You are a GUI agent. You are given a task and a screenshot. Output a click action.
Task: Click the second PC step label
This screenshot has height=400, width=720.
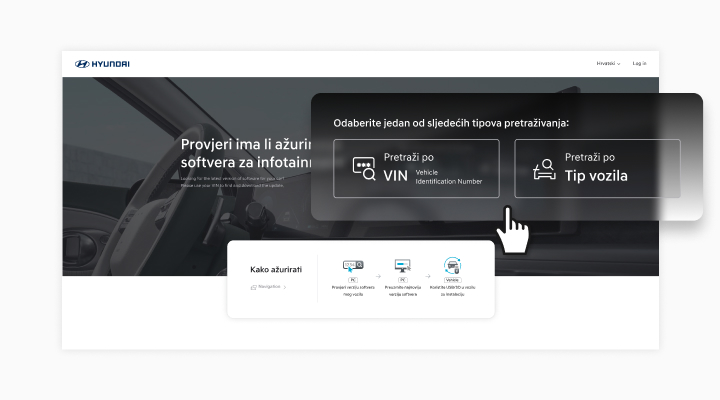[402, 281]
